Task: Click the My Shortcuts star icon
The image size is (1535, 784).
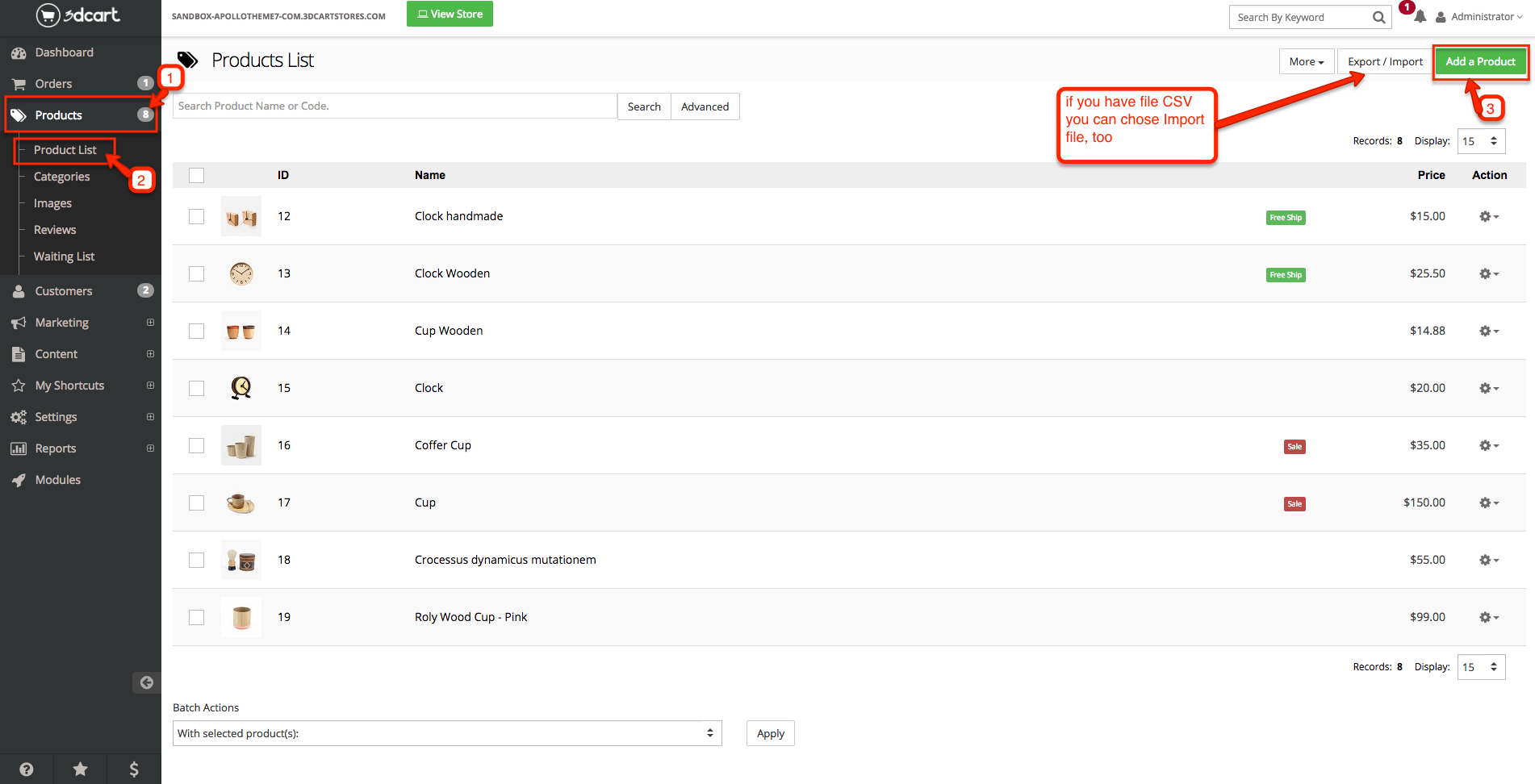Action: click(x=19, y=386)
